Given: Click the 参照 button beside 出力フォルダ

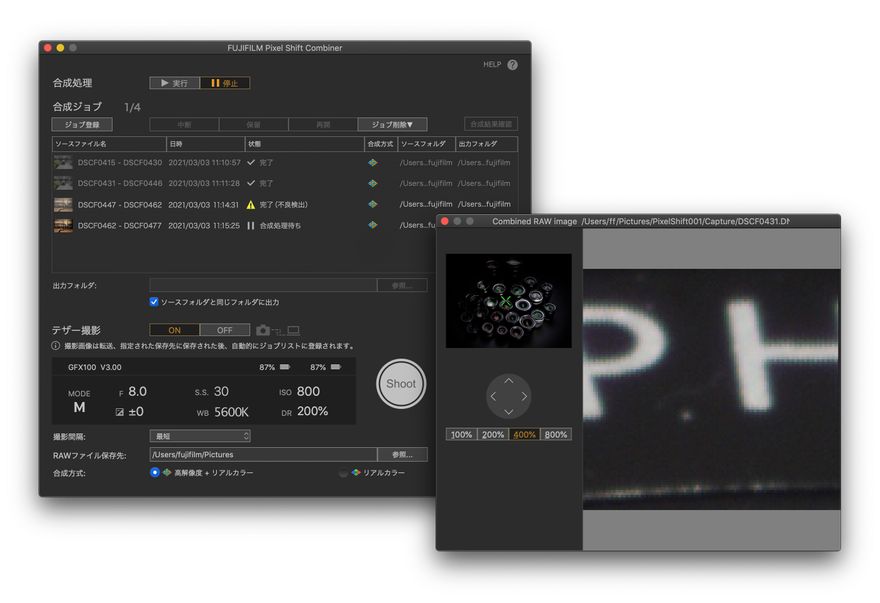Looking at the screenshot, I should [x=402, y=285].
